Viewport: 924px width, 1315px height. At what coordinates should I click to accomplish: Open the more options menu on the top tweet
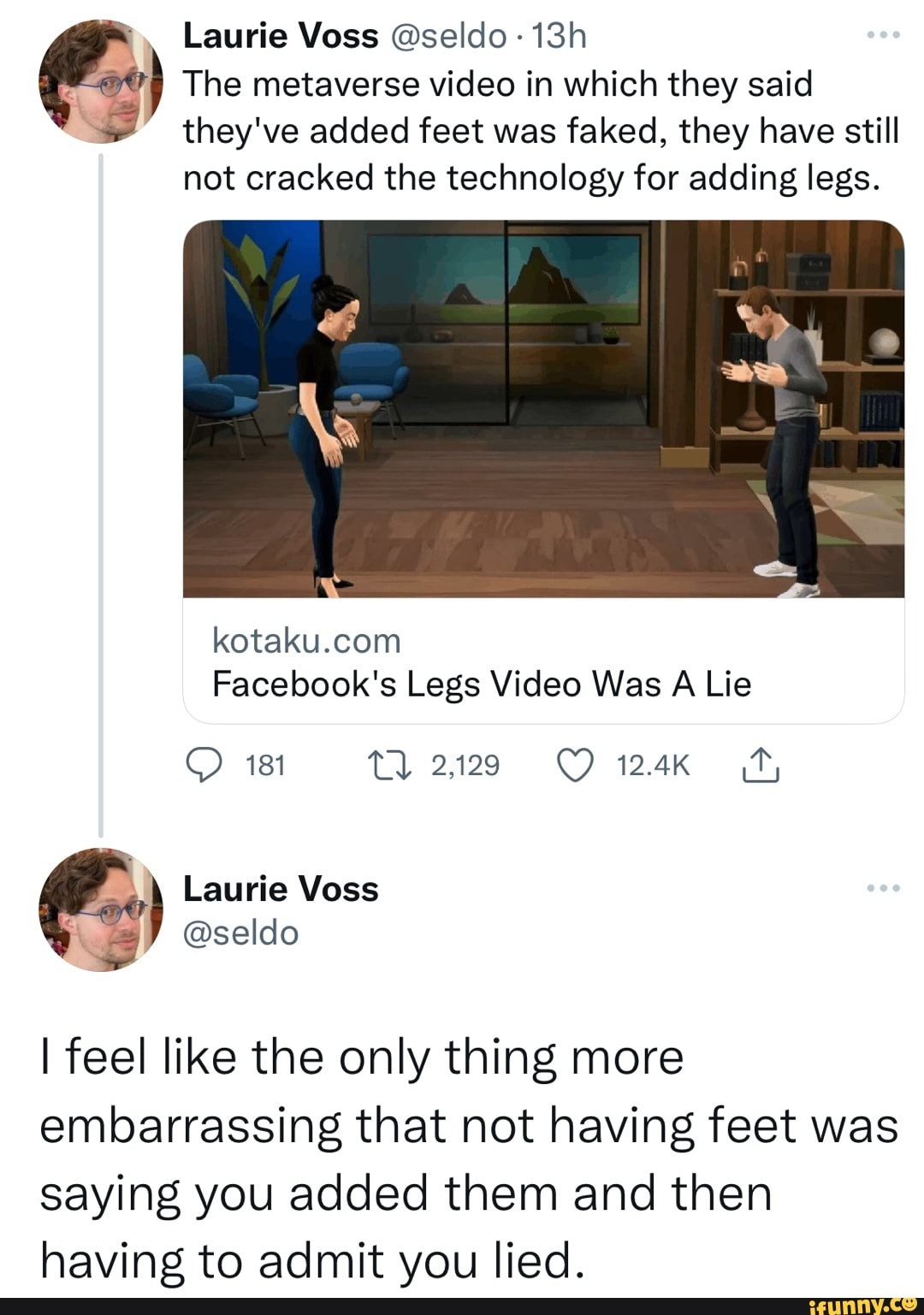[x=884, y=36]
